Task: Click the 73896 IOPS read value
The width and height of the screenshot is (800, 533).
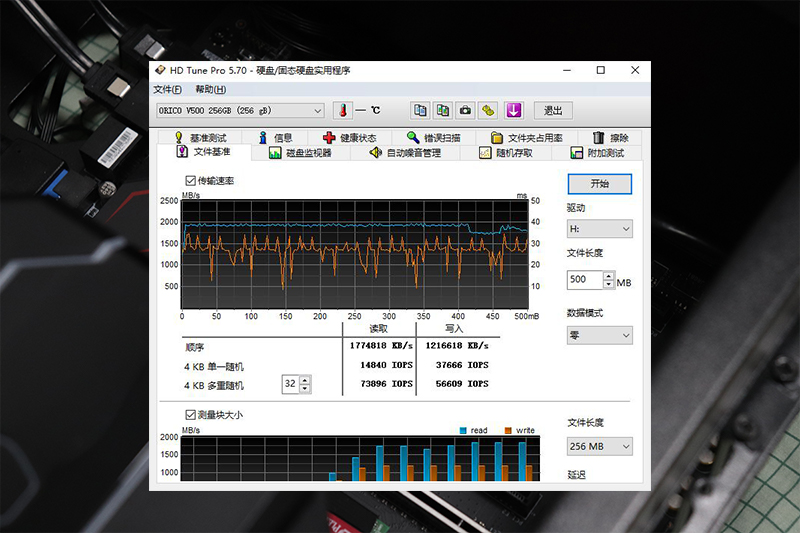Action: [386, 384]
